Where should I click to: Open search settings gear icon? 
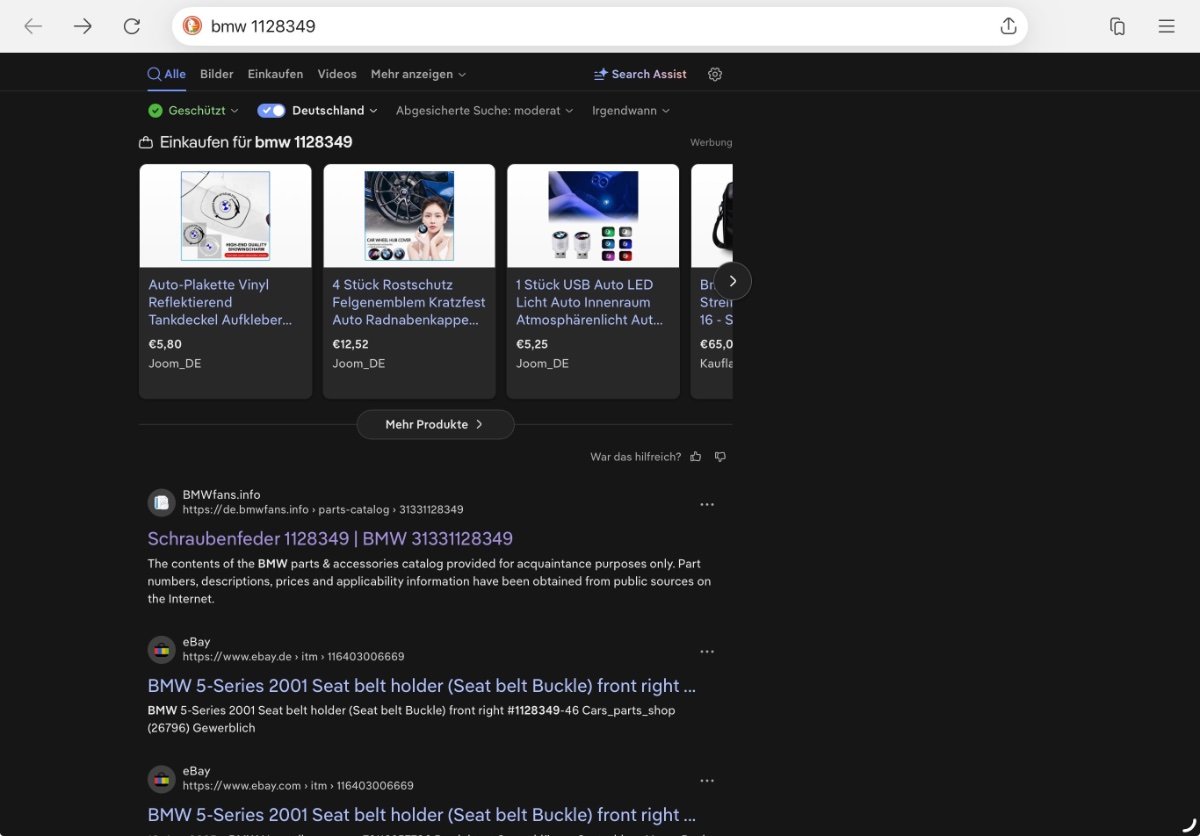coord(715,74)
